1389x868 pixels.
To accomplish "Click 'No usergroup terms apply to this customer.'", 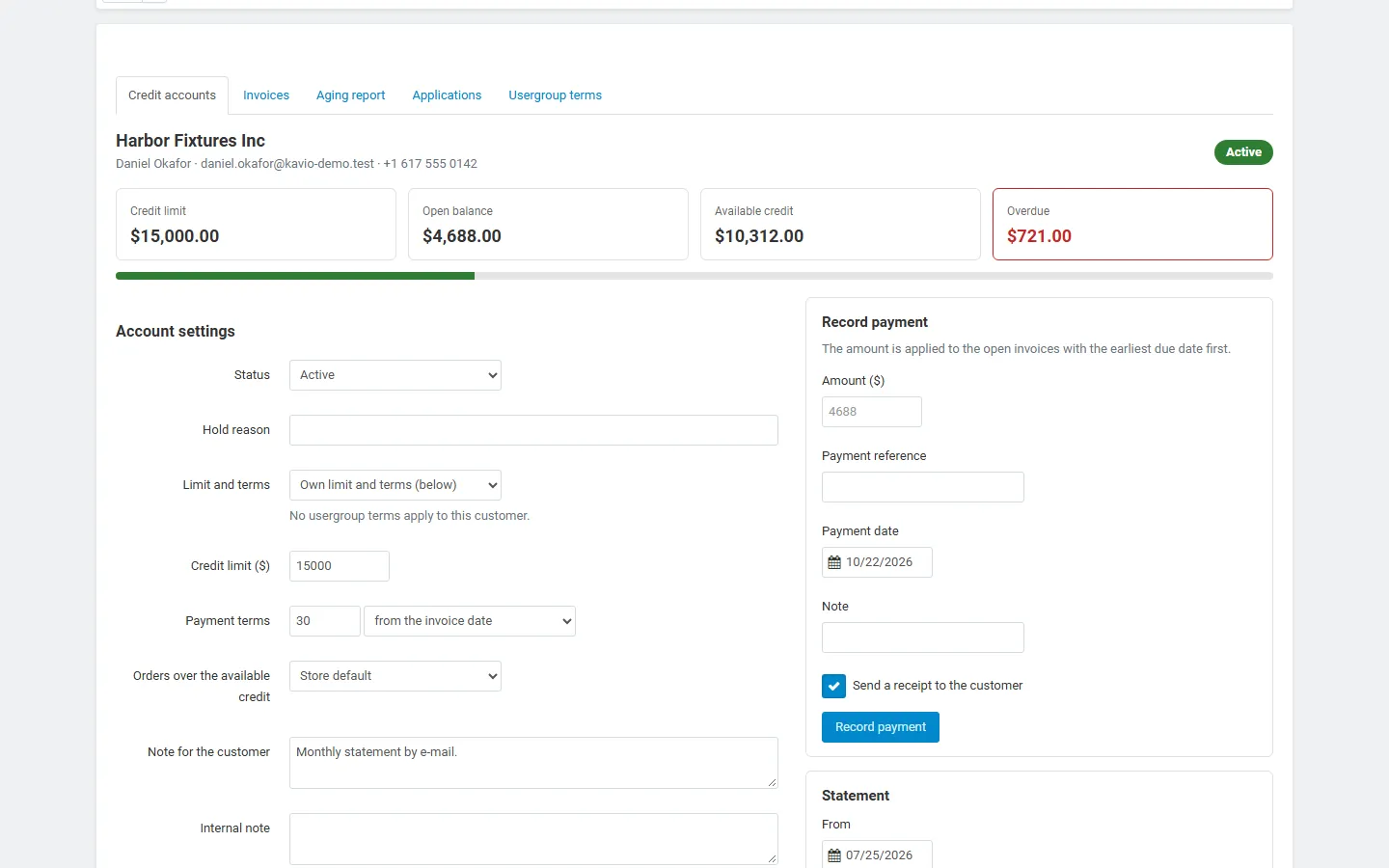I will pos(409,516).
